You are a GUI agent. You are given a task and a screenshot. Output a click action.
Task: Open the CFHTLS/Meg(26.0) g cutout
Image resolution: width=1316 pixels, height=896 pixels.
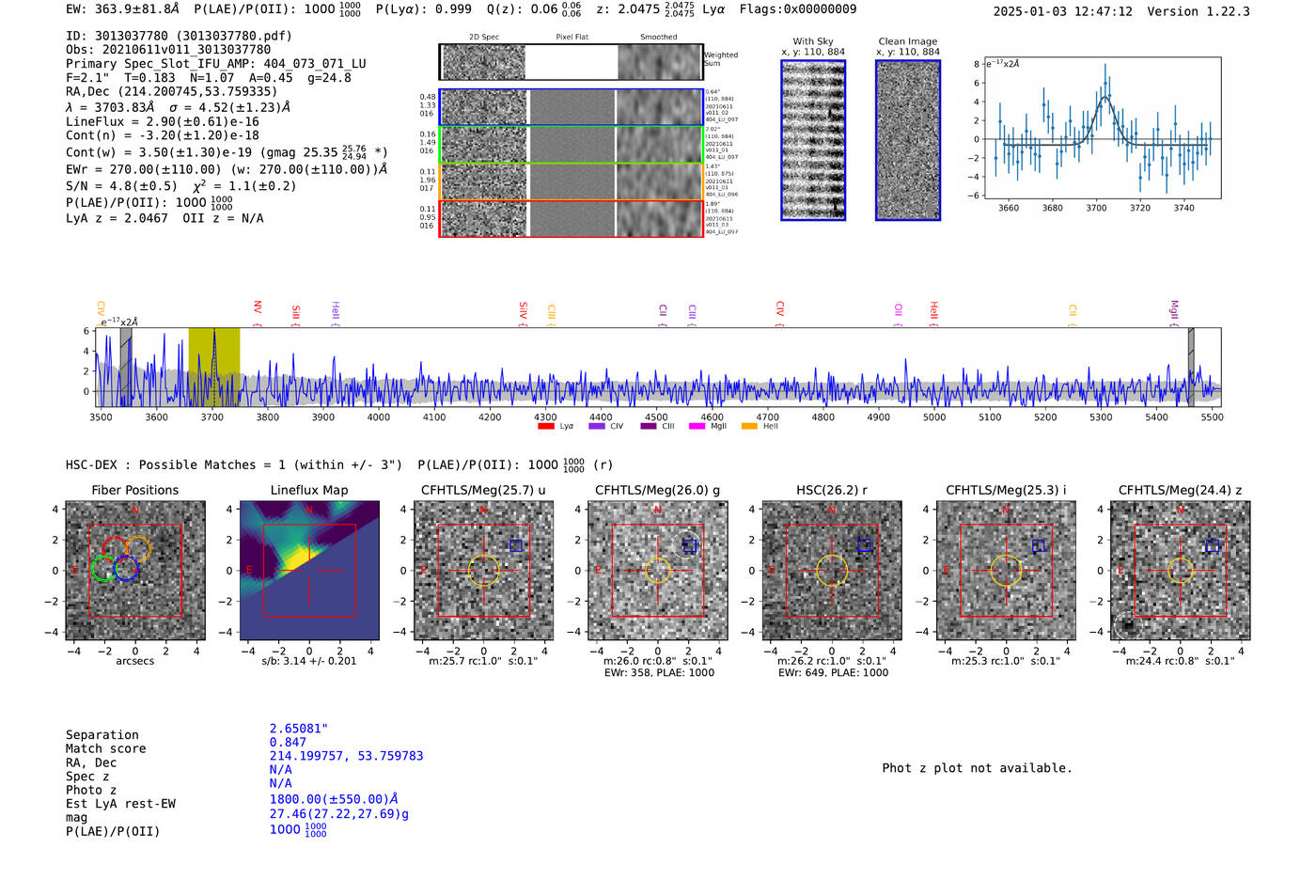658,571
